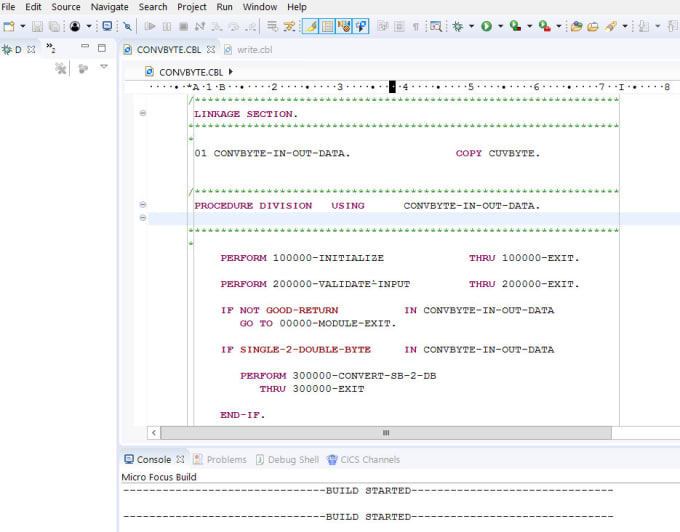Click the Next Annotation icon
This screenshot has width=680, height=532.
pyautogui.click(x=644, y=26)
